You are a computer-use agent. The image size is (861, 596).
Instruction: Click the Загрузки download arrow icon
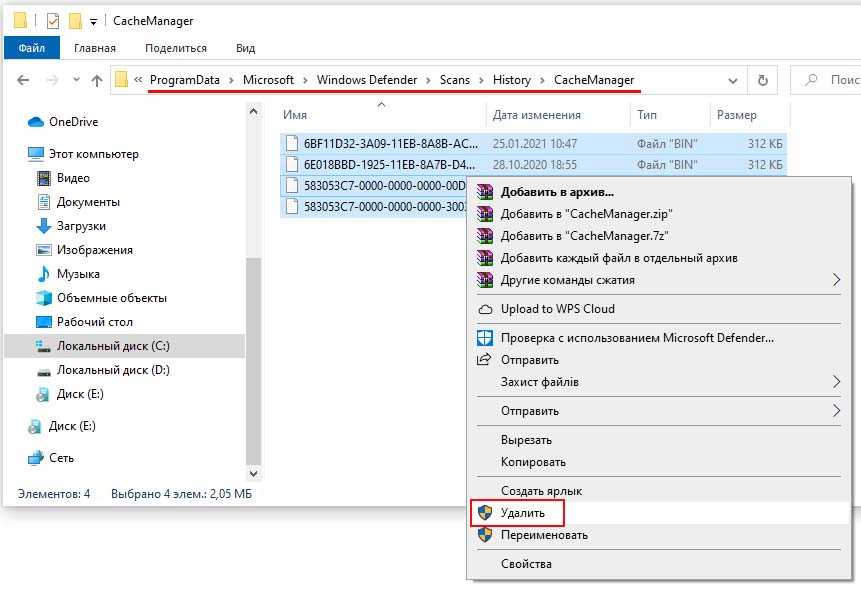tap(43, 226)
